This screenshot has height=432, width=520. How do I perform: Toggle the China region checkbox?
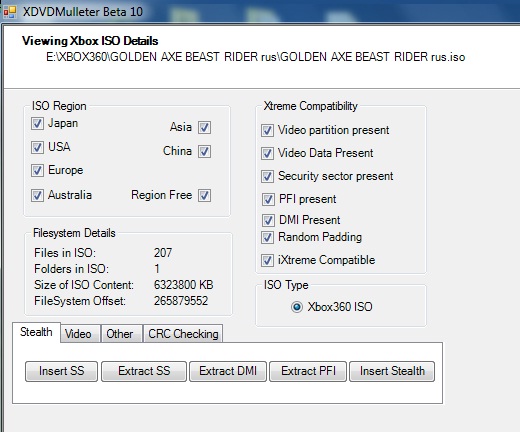coord(204,151)
